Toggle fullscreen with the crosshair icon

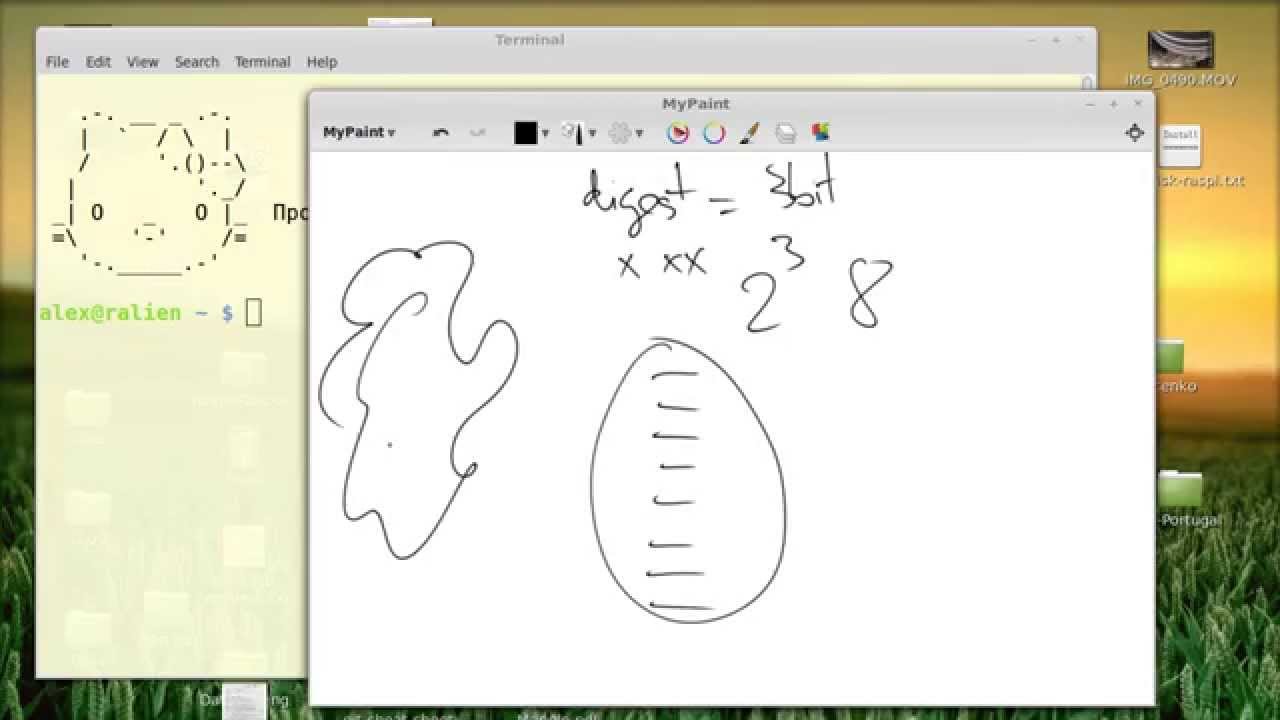click(x=1135, y=133)
